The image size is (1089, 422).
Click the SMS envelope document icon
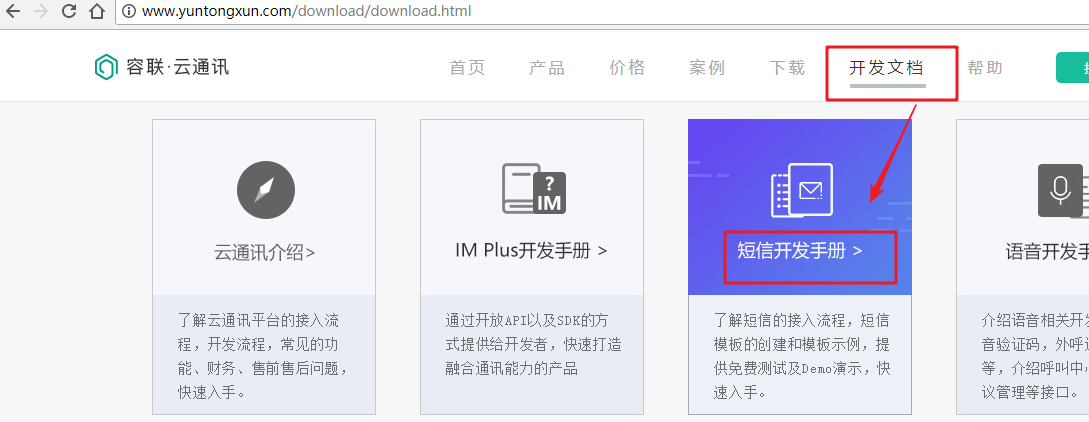coord(801,190)
